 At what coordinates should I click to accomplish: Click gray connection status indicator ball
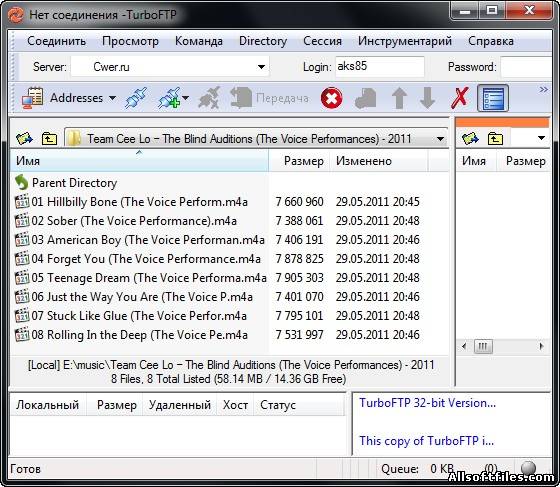tap(528, 467)
